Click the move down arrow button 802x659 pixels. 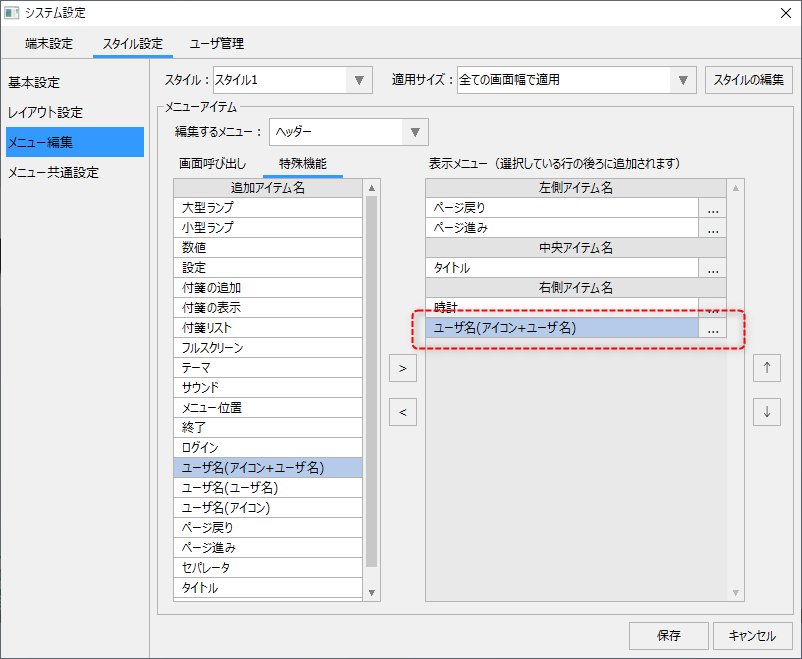tap(767, 411)
